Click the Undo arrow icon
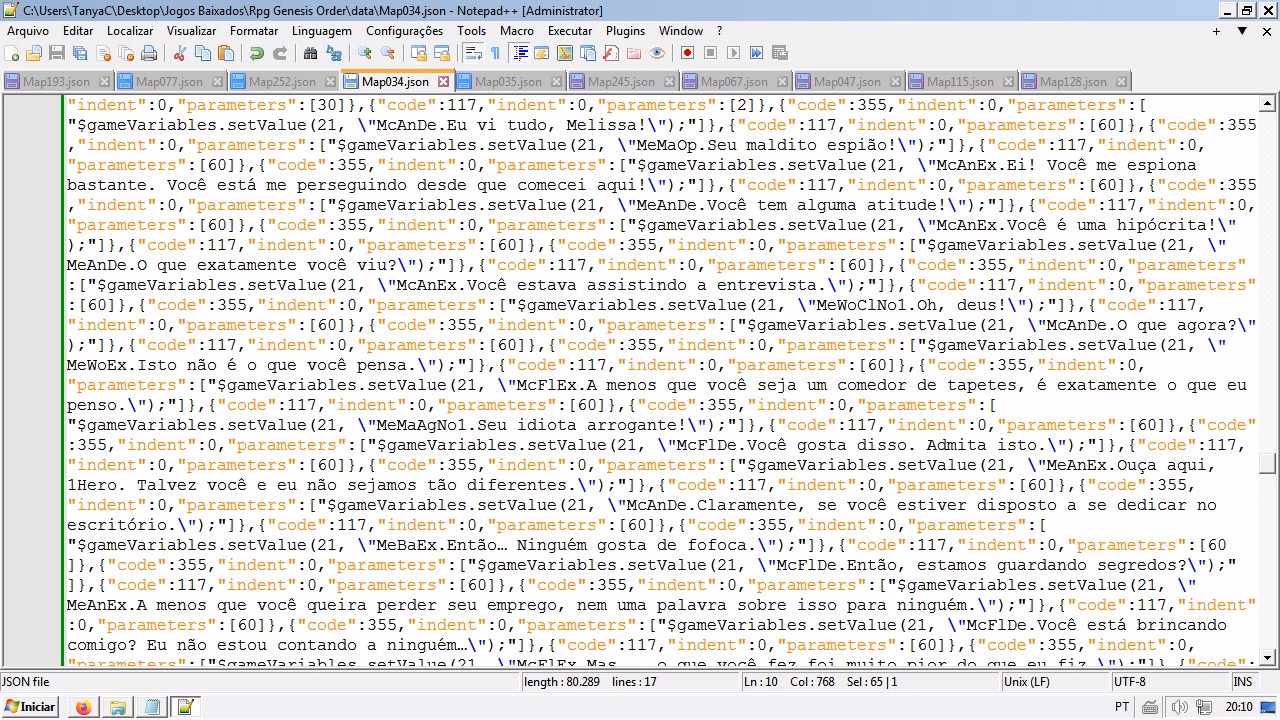This screenshot has width=1280, height=720. (x=257, y=53)
